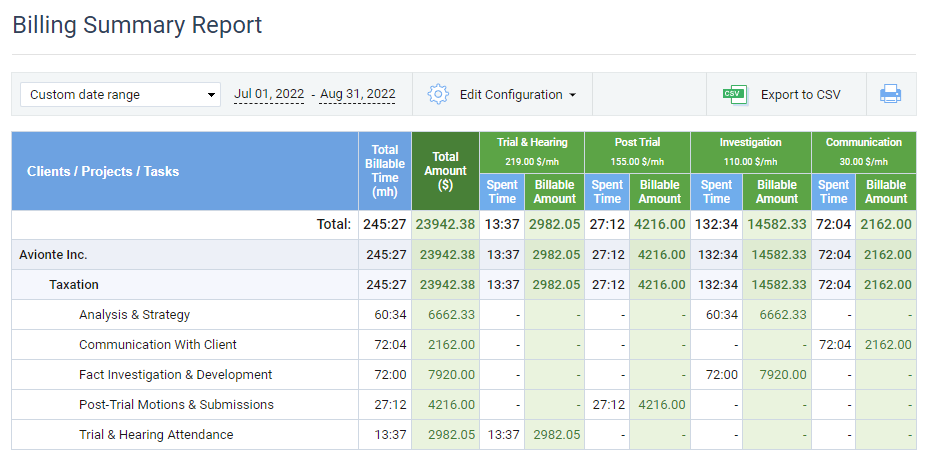Screen dimensions: 929x461
Task: Click Spent Time subheader under Trial & Hearing
Action: (x=502, y=192)
